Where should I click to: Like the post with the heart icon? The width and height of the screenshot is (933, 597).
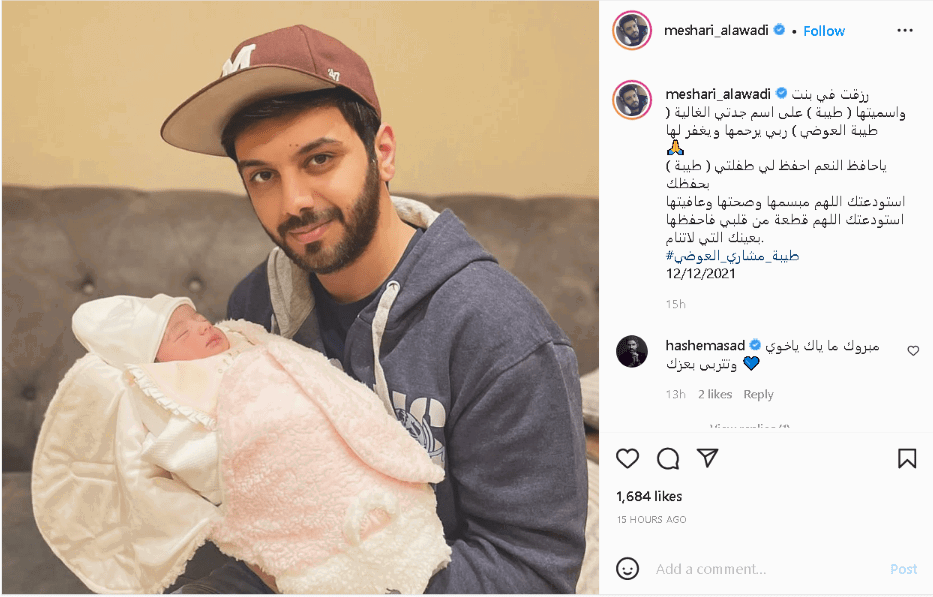click(627, 458)
